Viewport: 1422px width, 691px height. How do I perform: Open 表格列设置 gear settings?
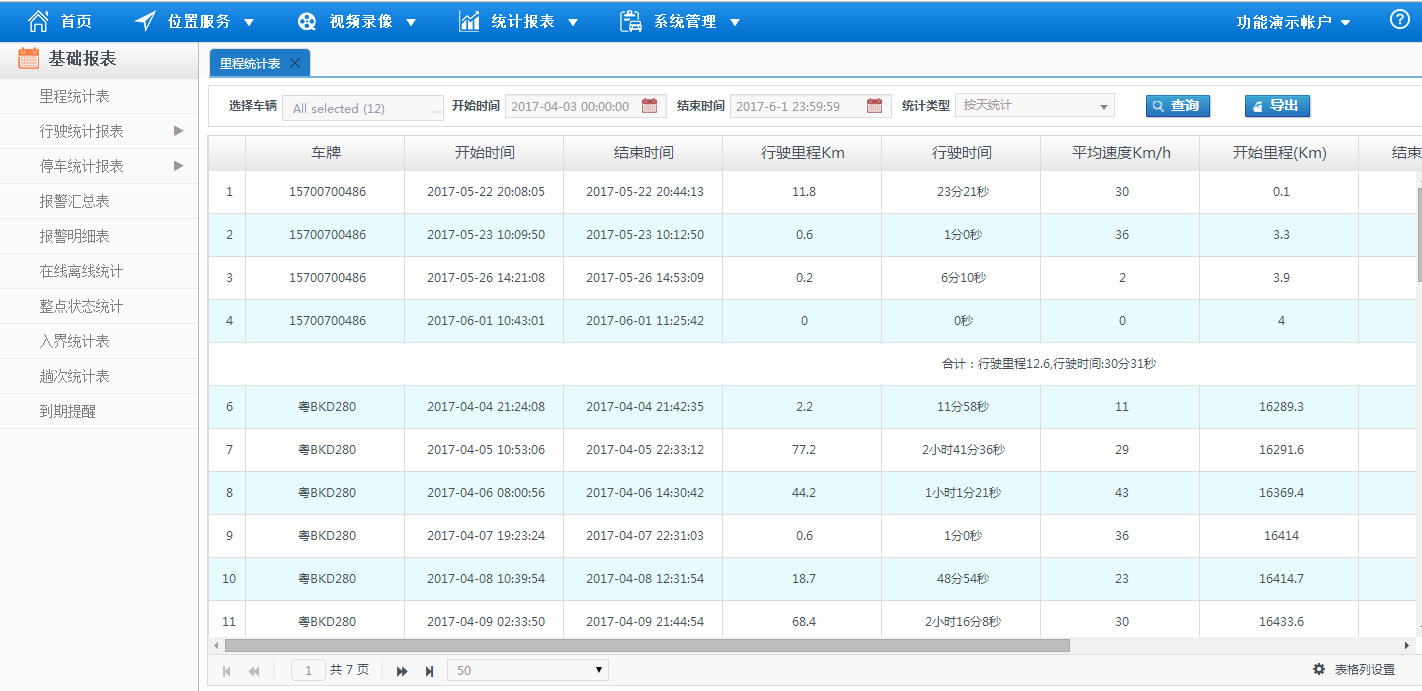click(1319, 670)
